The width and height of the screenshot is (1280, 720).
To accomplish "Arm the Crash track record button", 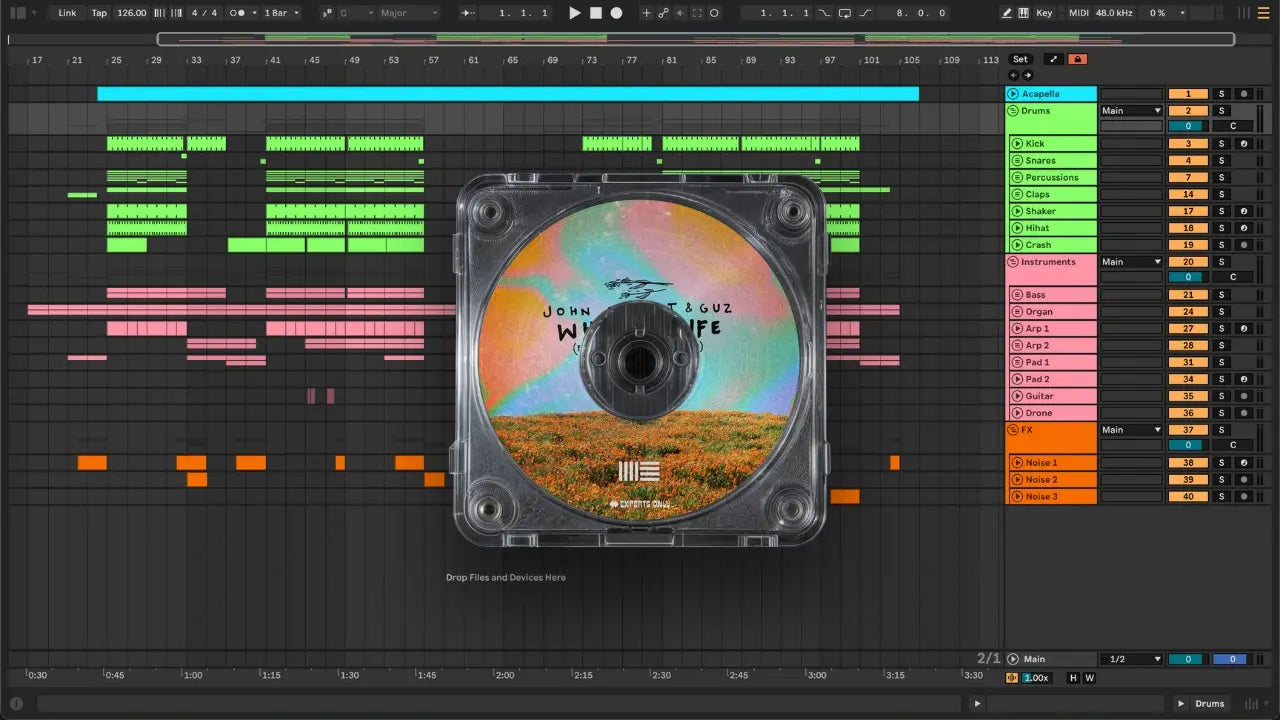I will pyautogui.click(x=1244, y=245).
